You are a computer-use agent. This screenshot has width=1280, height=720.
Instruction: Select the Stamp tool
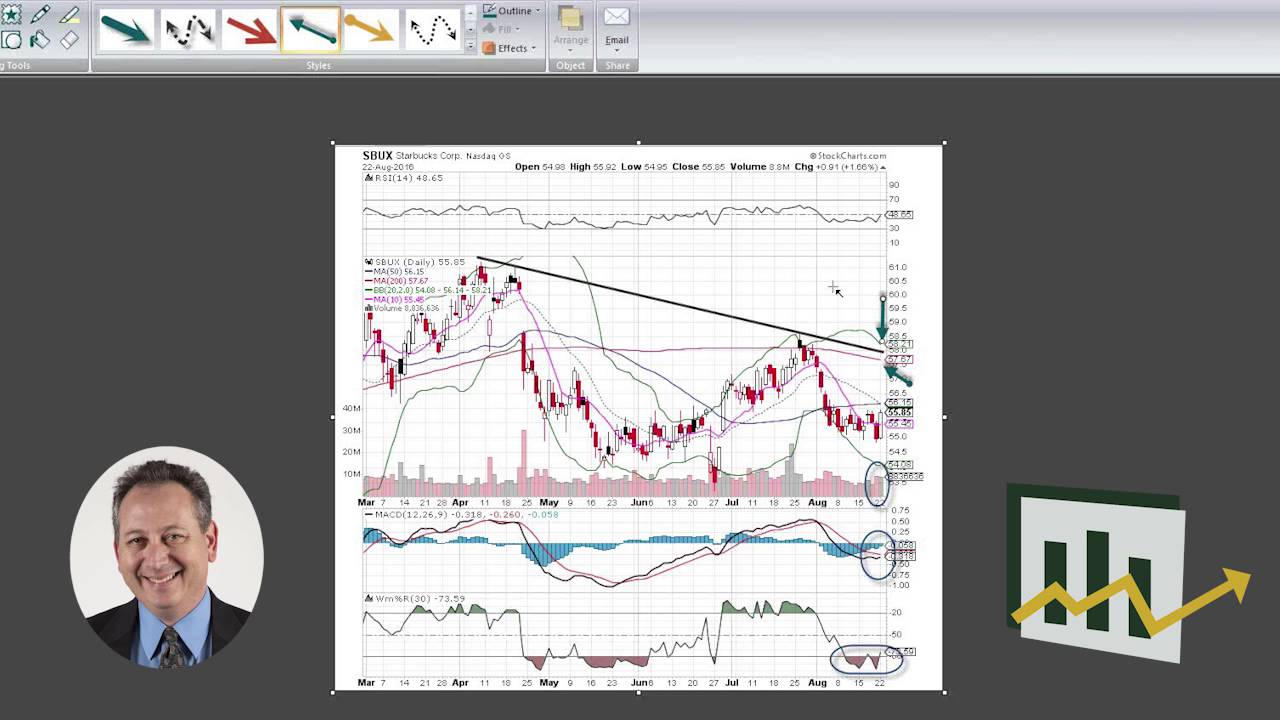click(x=11, y=15)
